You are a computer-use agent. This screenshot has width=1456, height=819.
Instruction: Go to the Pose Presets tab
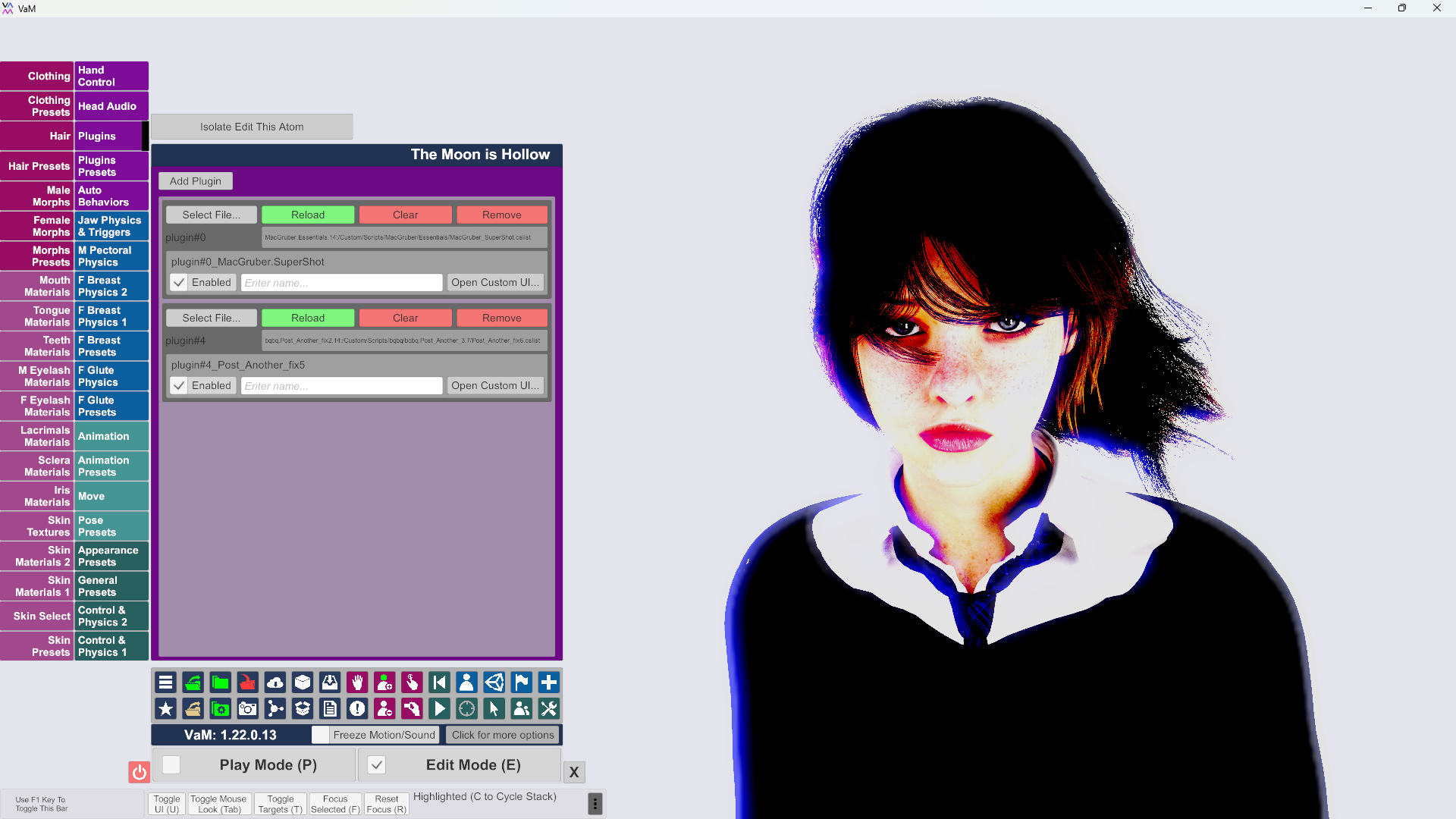[x=111, y=526]
